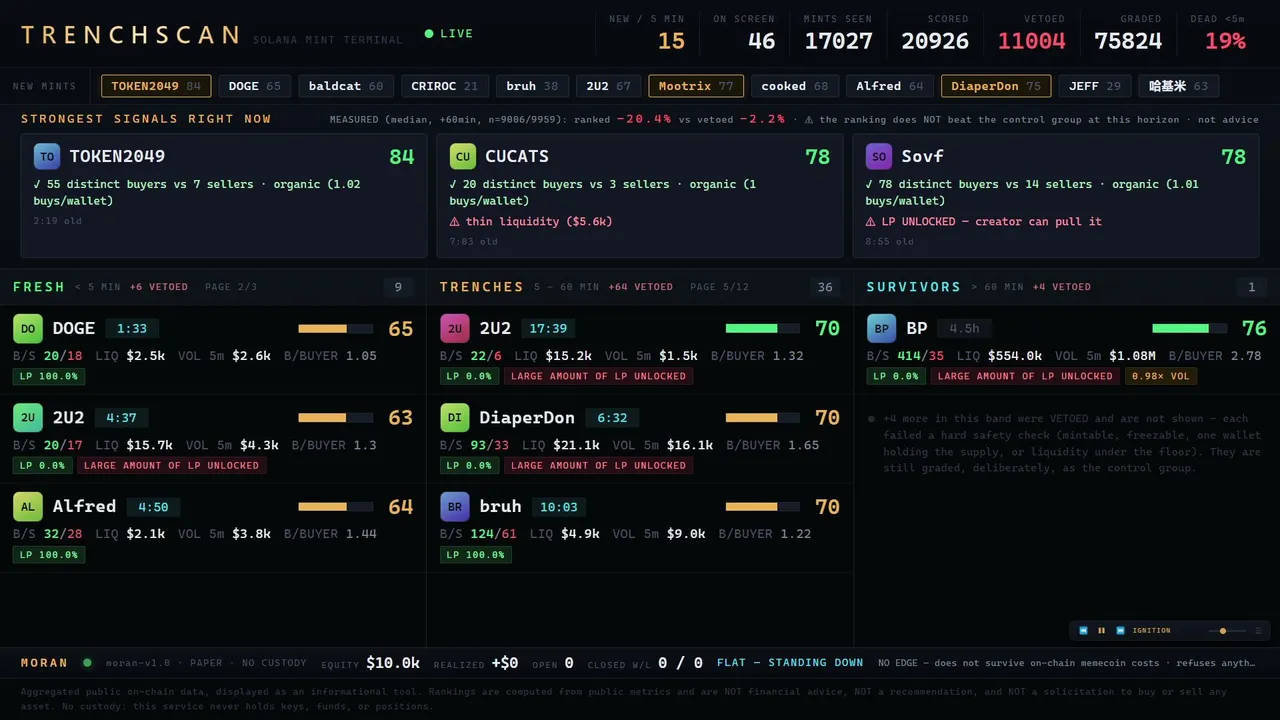
Task: Select the TOKEN2049 84 chip in new mints
Action: tap(156, 86)
